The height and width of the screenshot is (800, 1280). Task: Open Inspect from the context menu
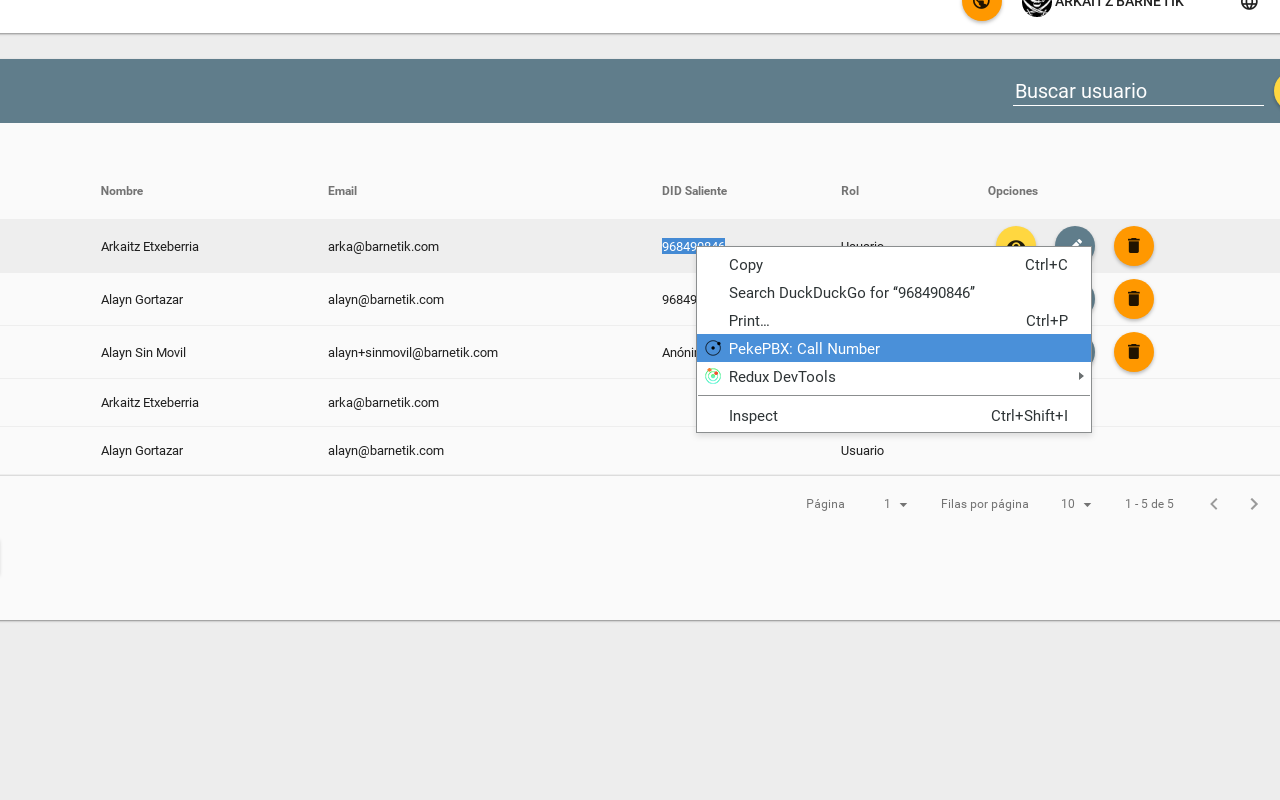(753, 415)
